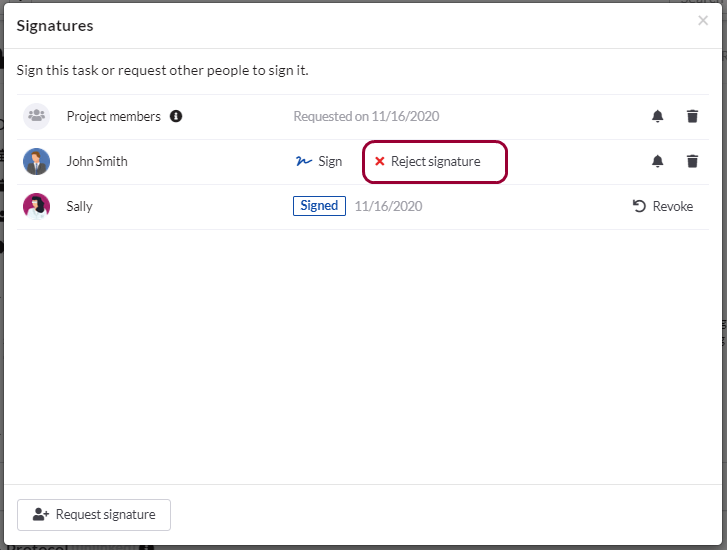Click the info icon beside Project members
The width and height of the screenshot is (727, 550).
tap(176, 116)
